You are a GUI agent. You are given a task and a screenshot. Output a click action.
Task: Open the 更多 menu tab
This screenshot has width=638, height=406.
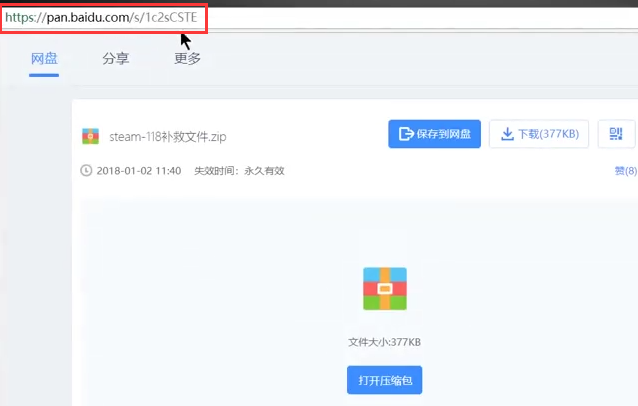click(188, 59)
